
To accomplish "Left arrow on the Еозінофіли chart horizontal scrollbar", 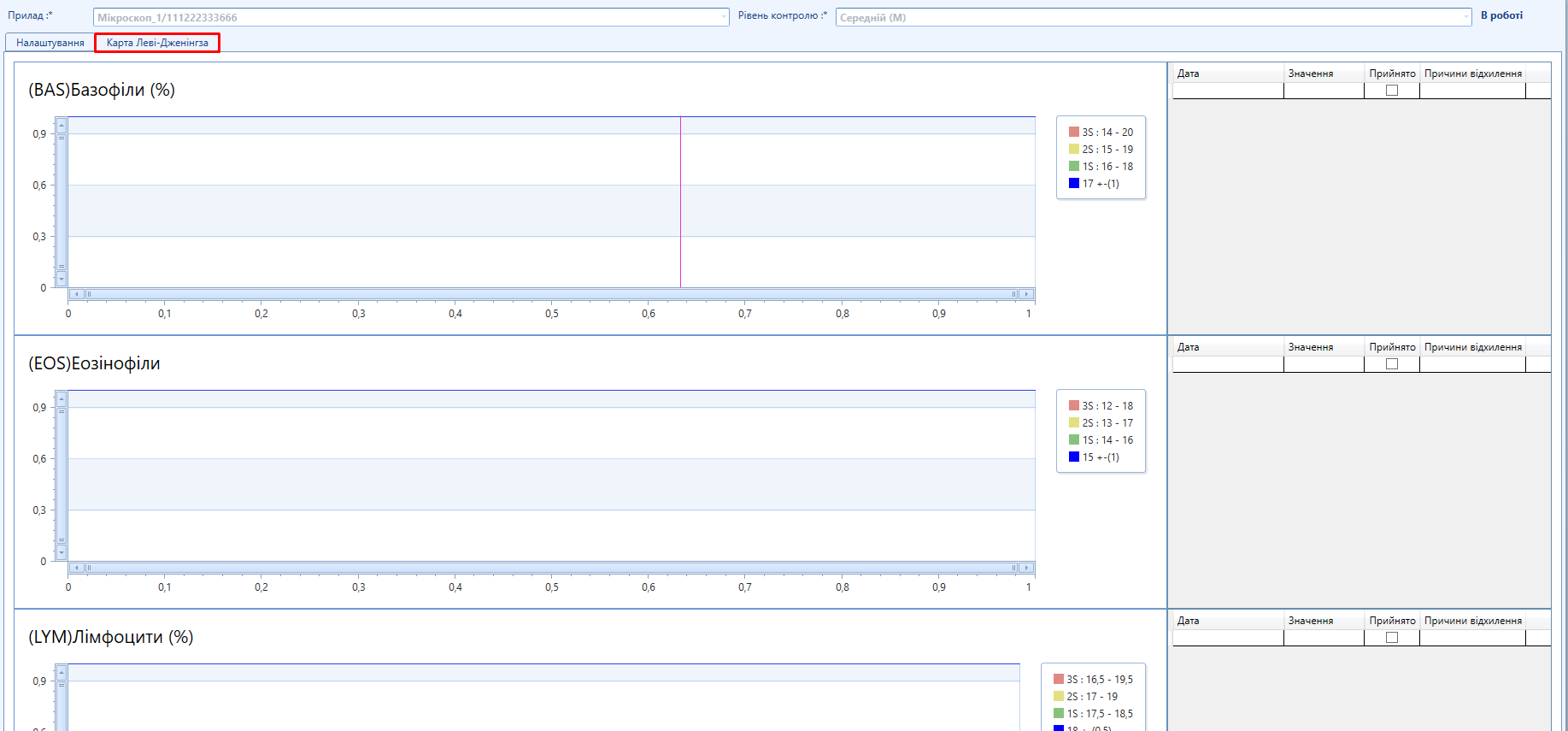I will [77, 568].
